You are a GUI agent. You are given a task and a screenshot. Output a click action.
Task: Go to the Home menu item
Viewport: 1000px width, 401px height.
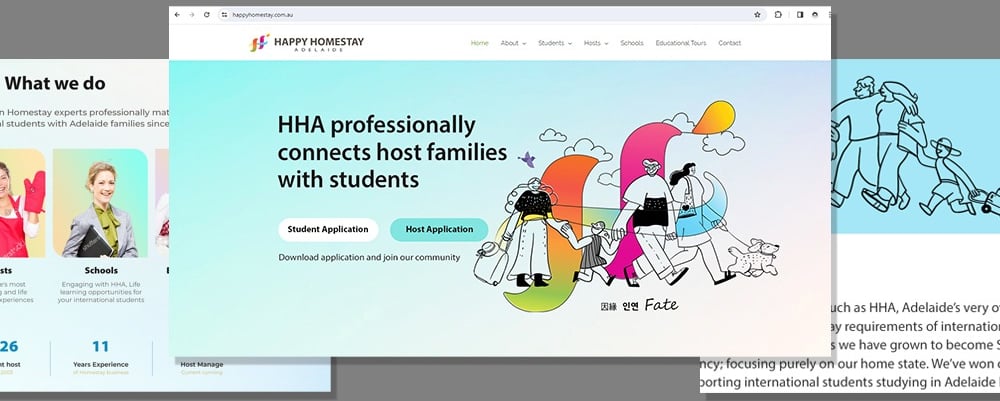point(480,43)
